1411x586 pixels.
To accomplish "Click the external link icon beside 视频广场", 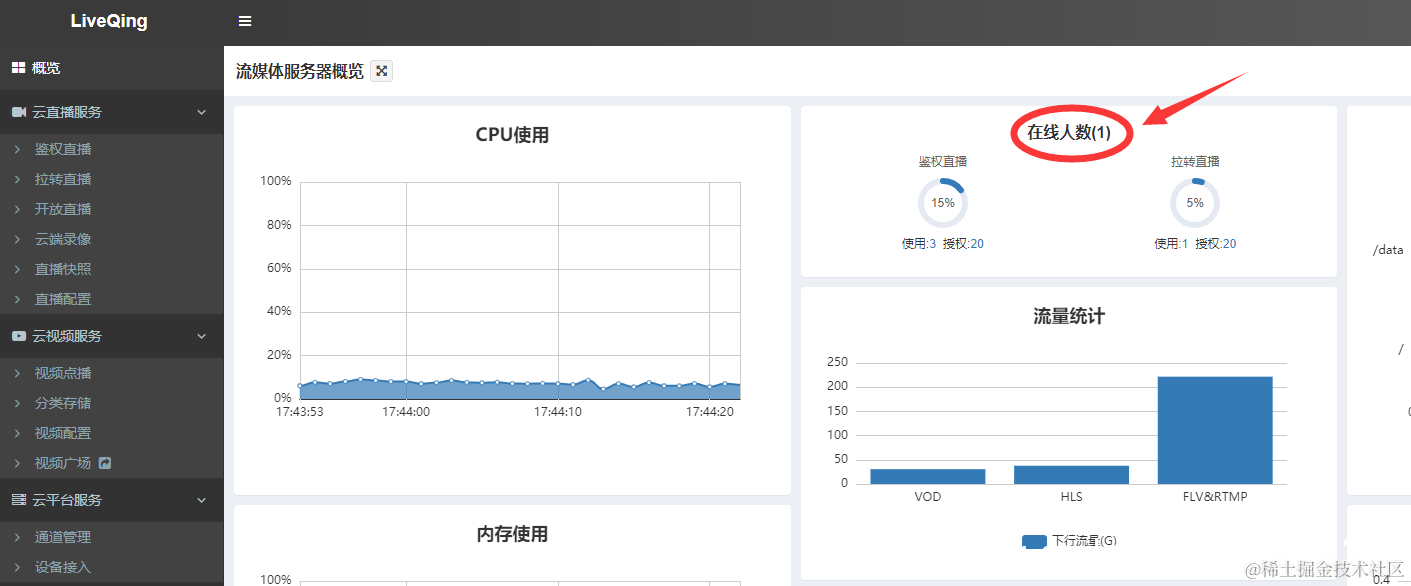I will pyautogui.click(x=105, y=463).
